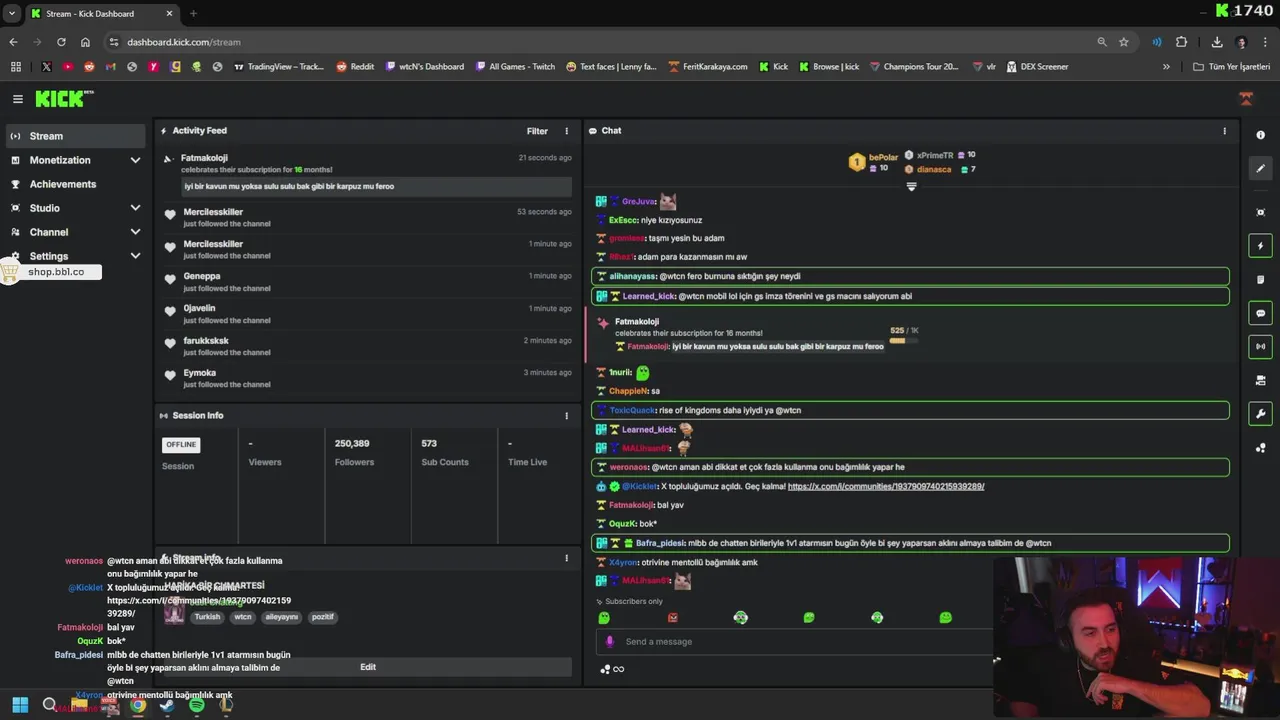Click the Filter button in Activity Feed
Image resolution: width=1280 pixels, height=720 pixels.
pyautogui.click(x=537, y=131)
